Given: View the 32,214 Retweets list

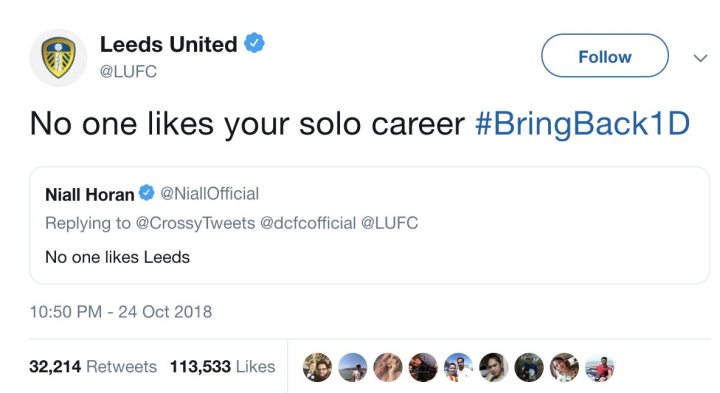Looking at the screenshot, I should (x=93, y=366).
